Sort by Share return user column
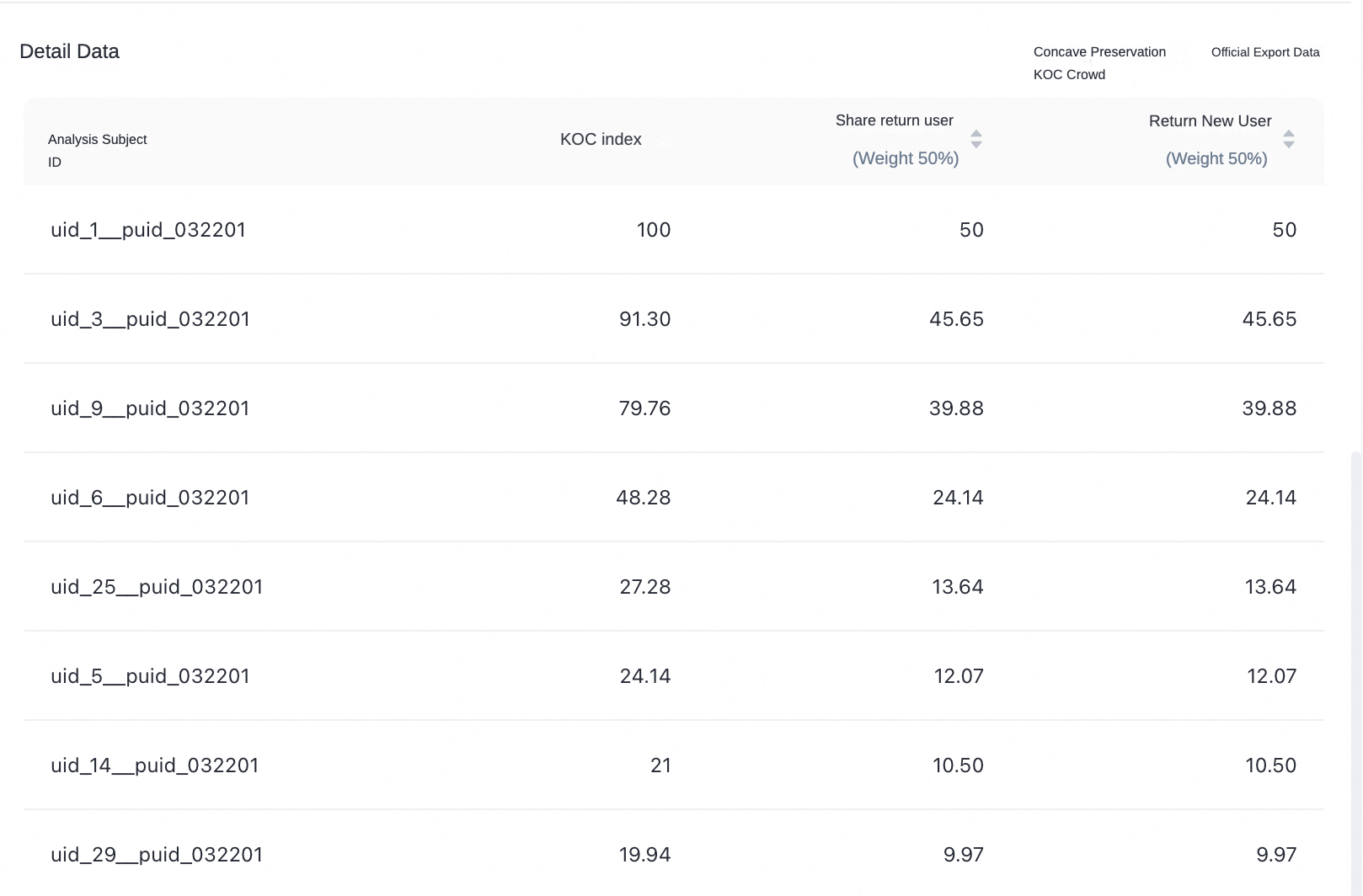Image resolution: width=1363 pixels, height=896 pixels. 976,139
